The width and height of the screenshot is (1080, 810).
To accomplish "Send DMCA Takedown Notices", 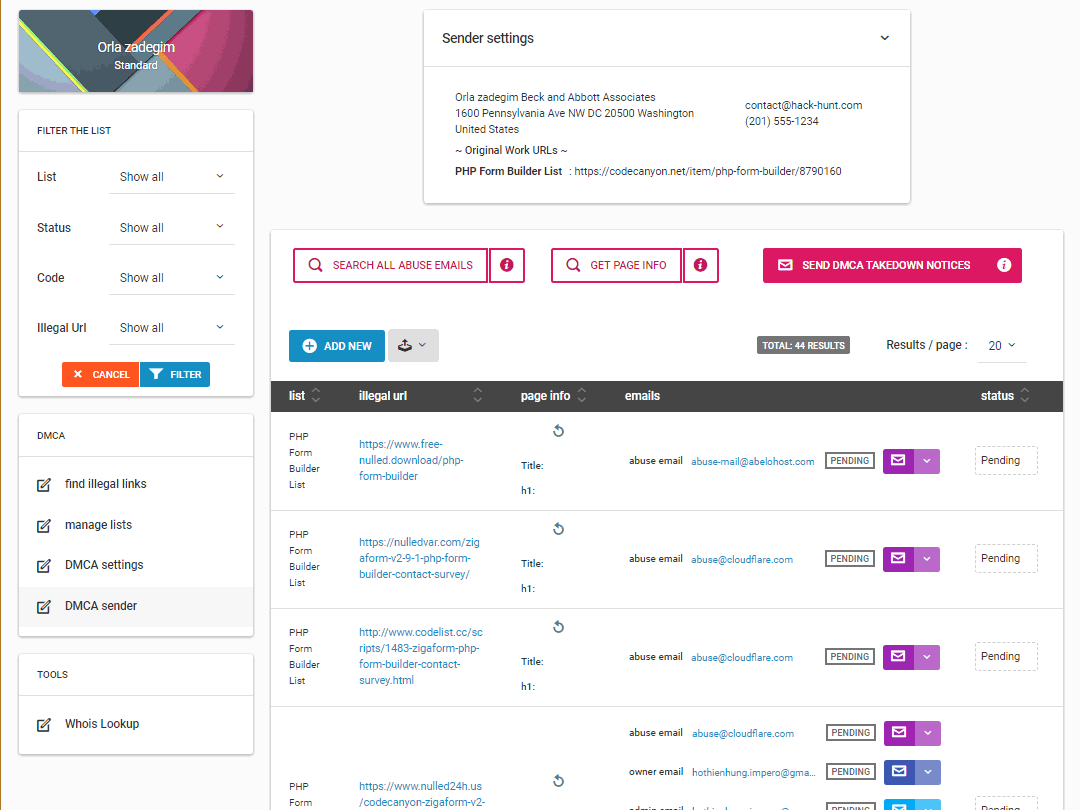I will point(892,265).
